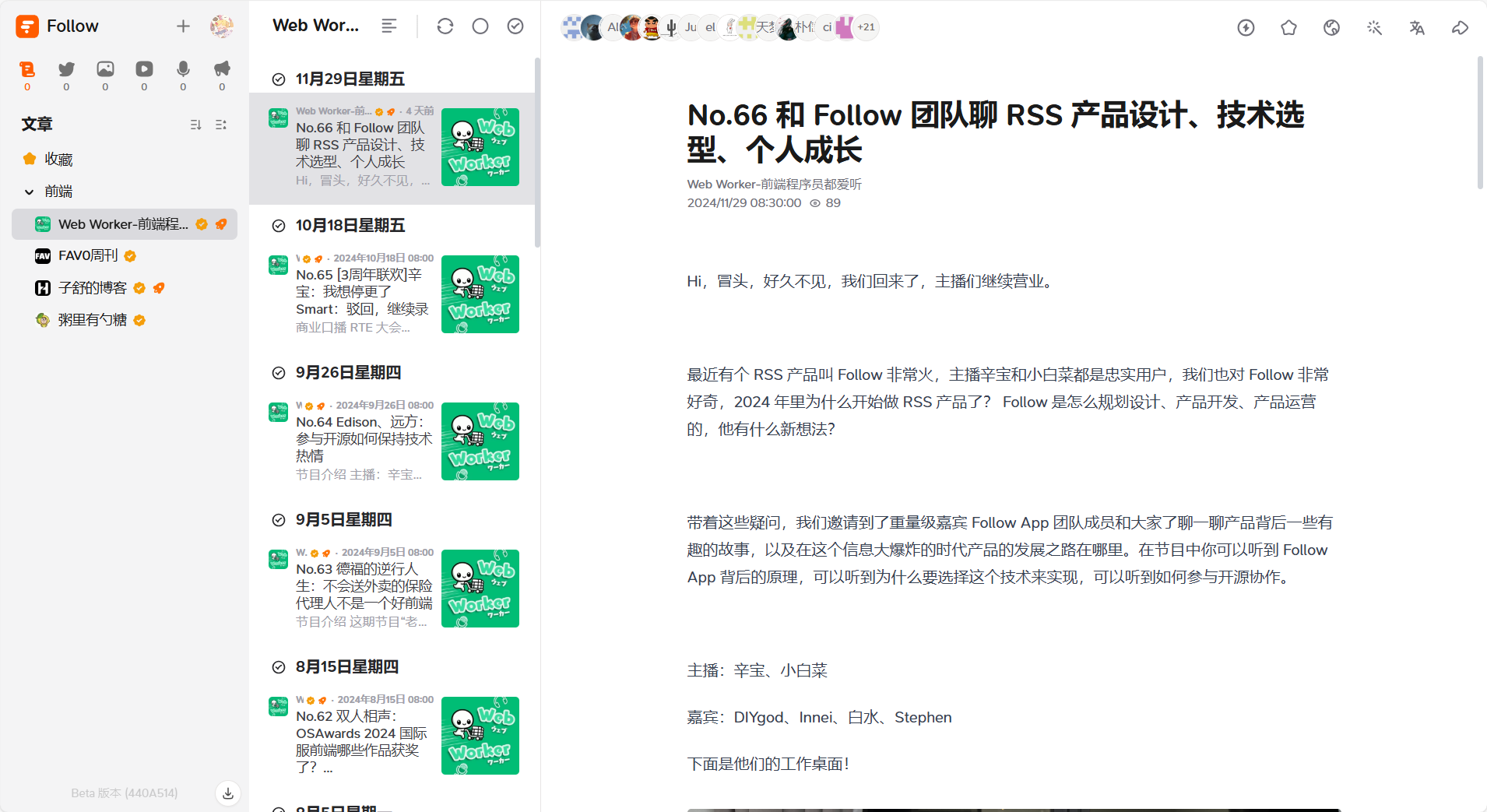Refresh the Web Worker entry list
The width and height of the screenshot is (1487, 812).
pos(445,26)
